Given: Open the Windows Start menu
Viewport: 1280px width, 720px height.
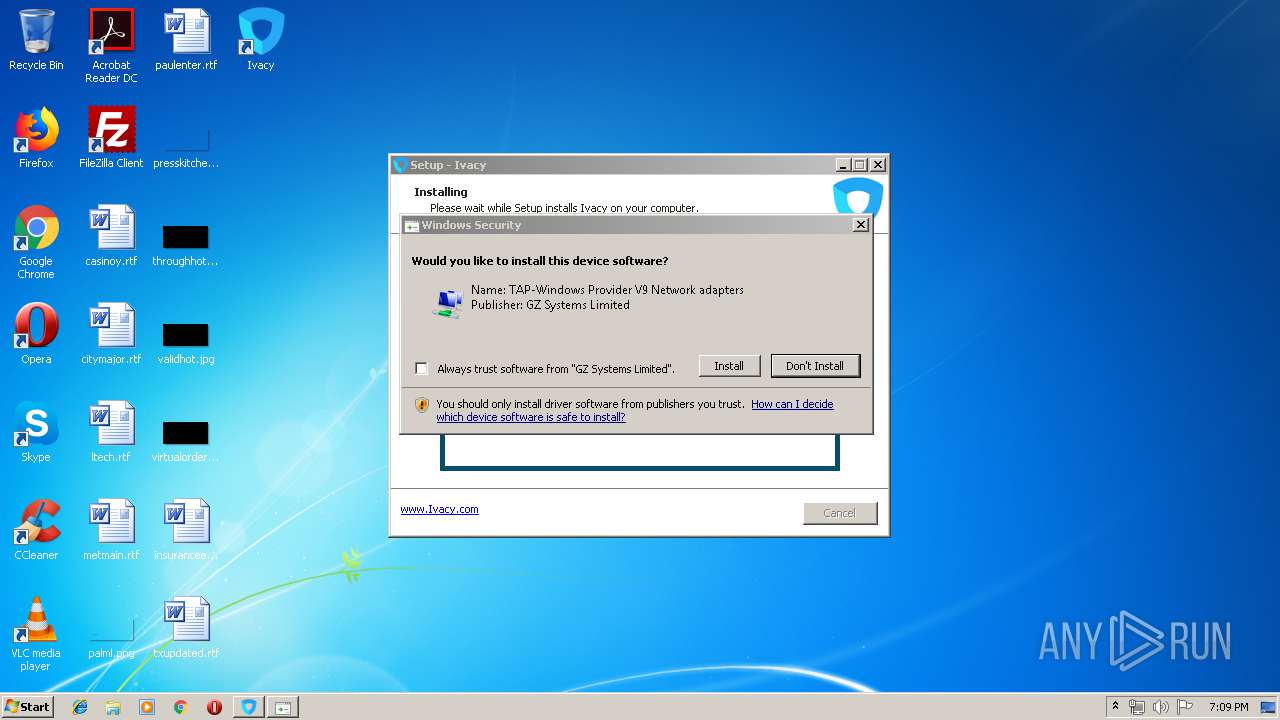Looking at the screenshot, I should 28,706.
